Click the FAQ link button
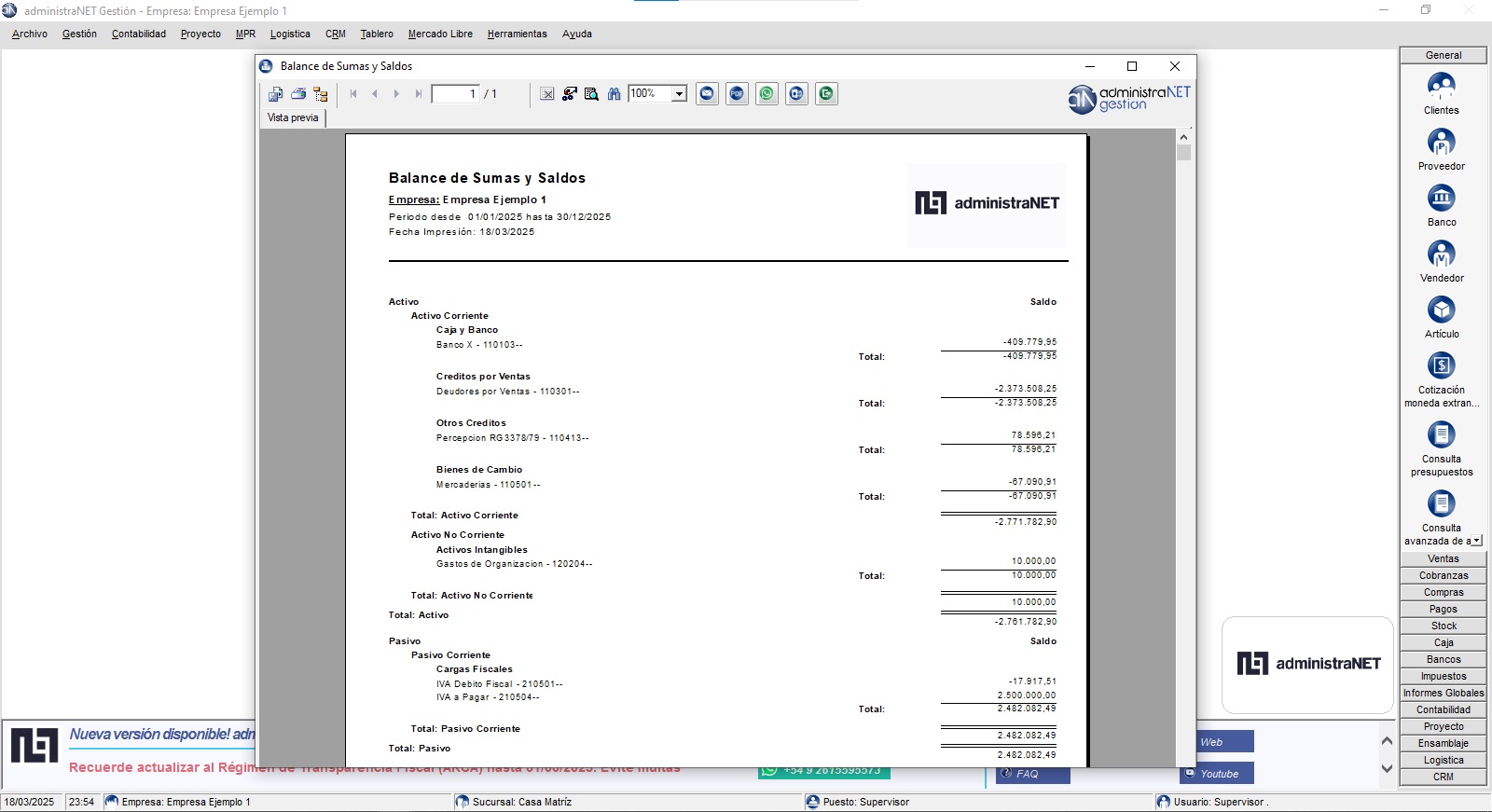1492x812 pixels. pyautogui.click(x=1032, y=774)
